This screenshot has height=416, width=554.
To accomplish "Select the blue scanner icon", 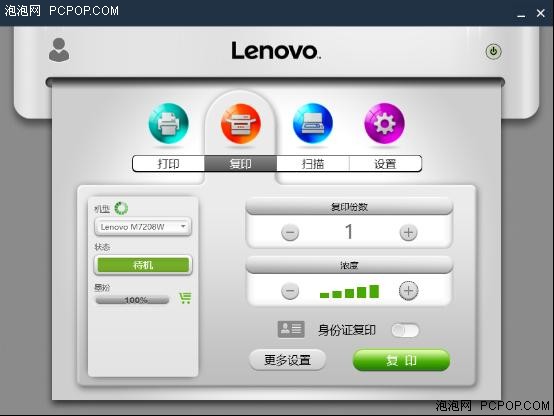I will (313, 123).
